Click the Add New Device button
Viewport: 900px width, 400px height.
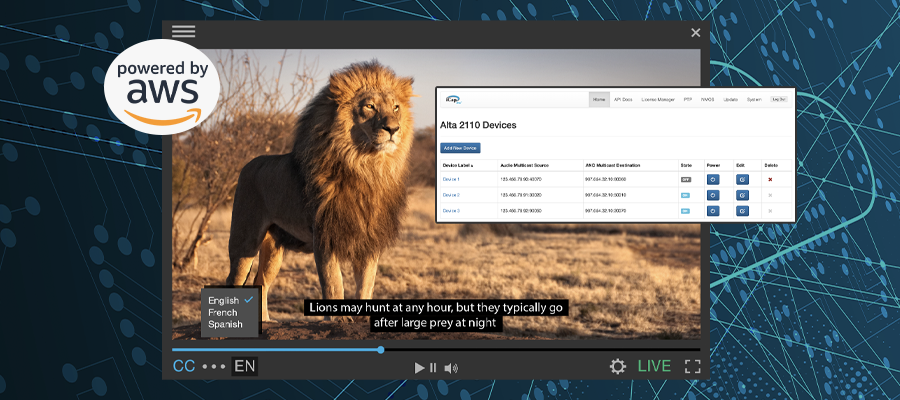(x=460, y=147)
